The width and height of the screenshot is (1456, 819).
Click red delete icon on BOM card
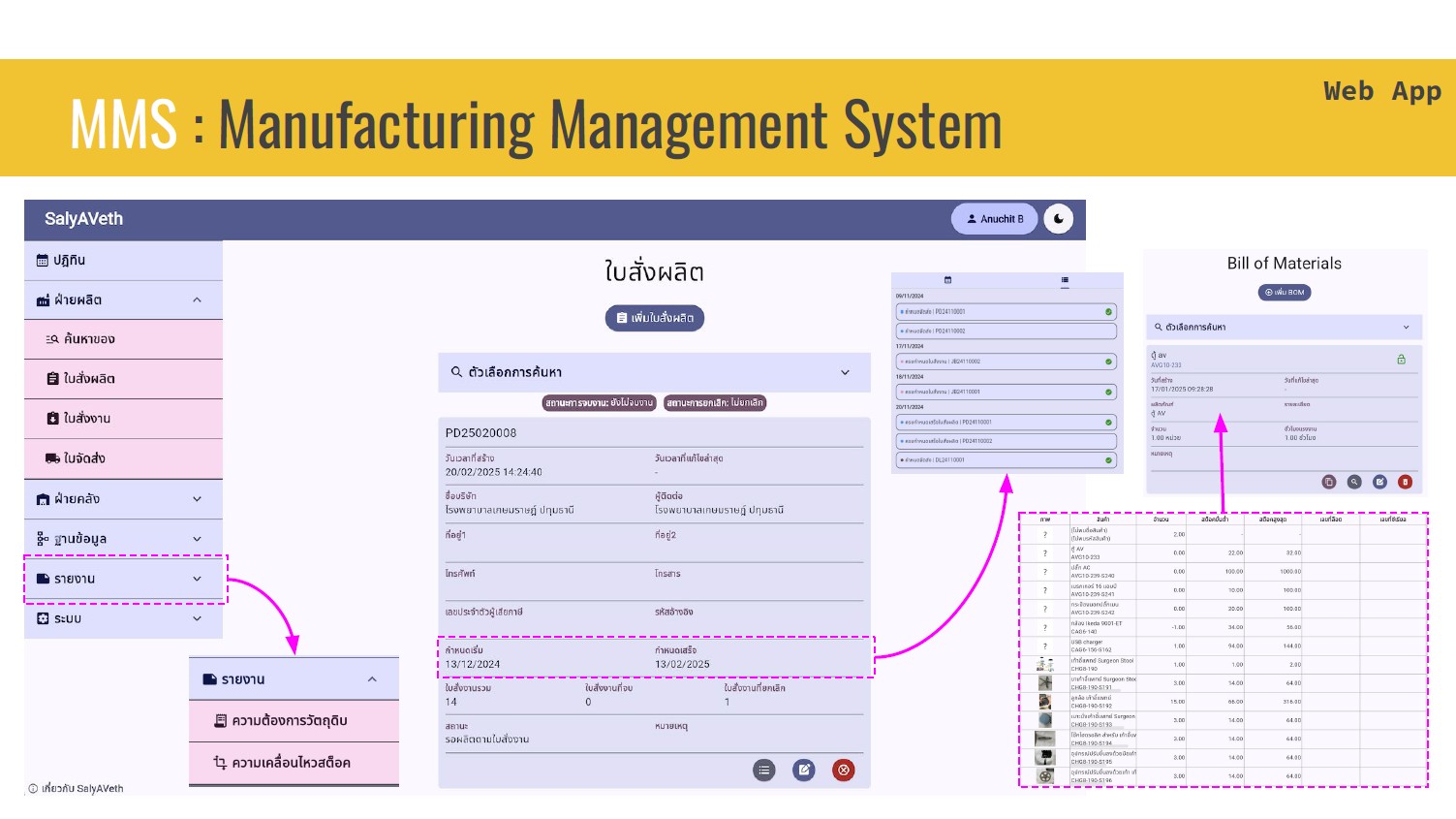1405,482
